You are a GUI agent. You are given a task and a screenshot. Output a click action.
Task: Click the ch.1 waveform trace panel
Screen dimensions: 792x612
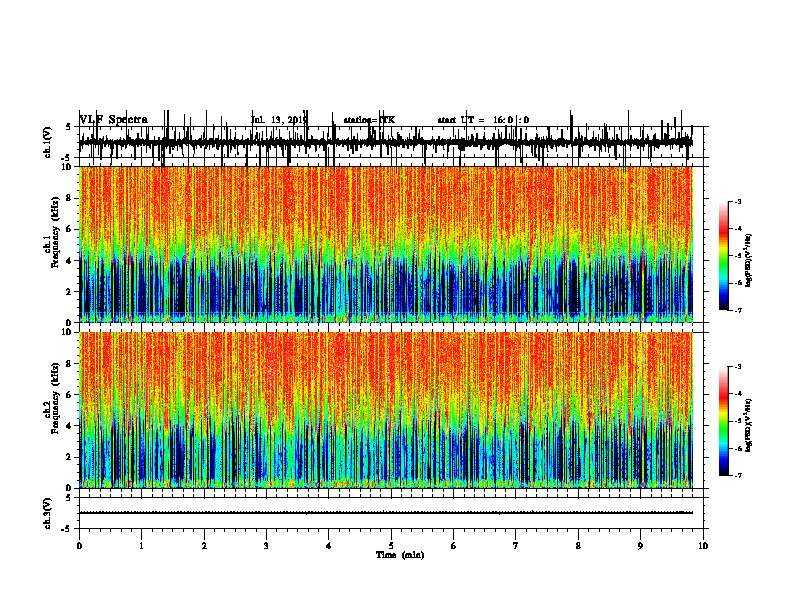coord(391,142)
